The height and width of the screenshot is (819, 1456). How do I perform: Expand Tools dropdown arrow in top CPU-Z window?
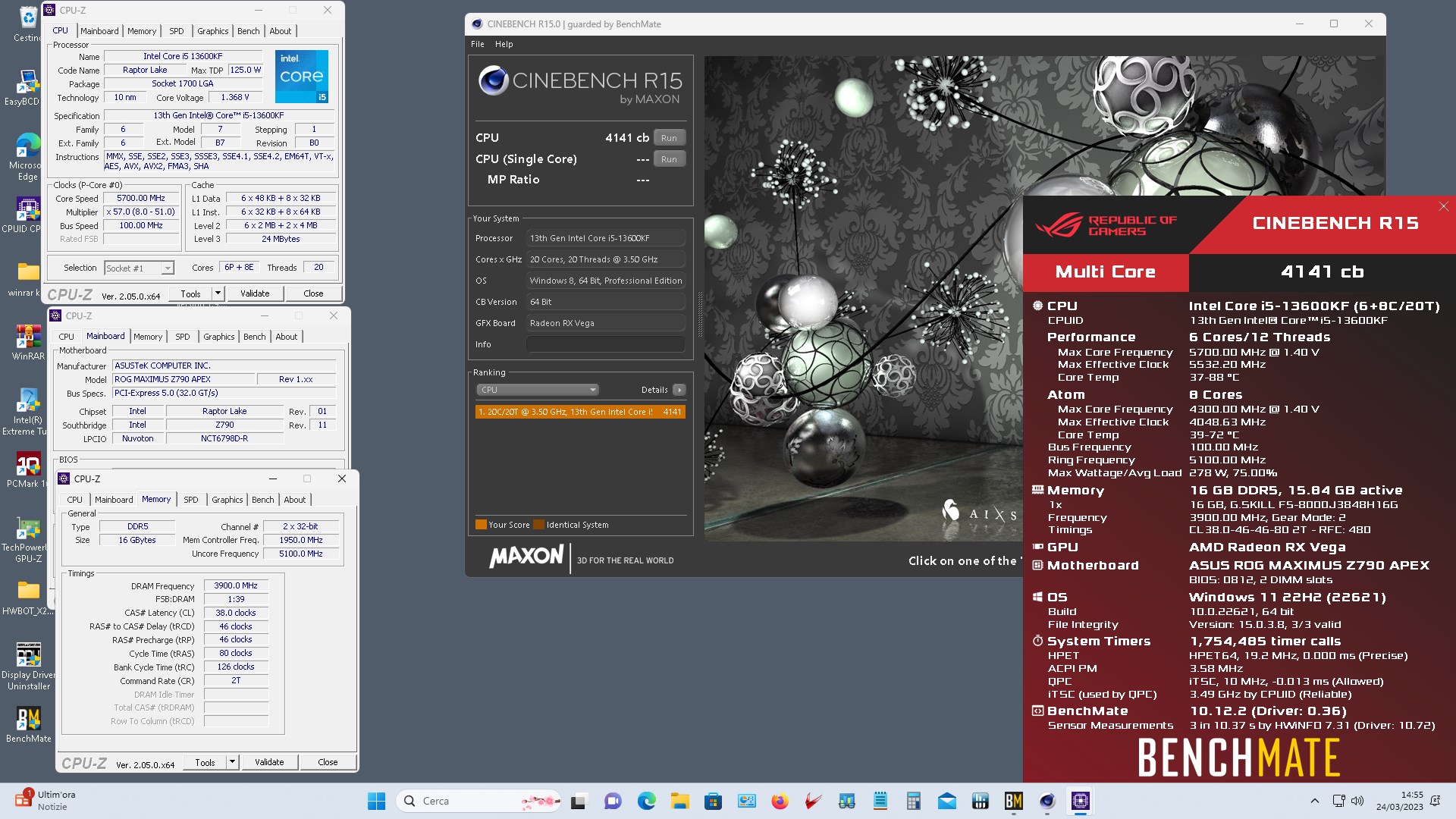coord(218,293)
